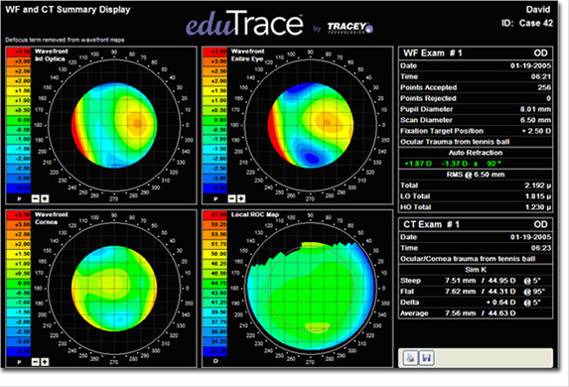The image size is (569, 387).
Task: Click the plus button under Wavefront Entire Eye map
Action: 241,199
